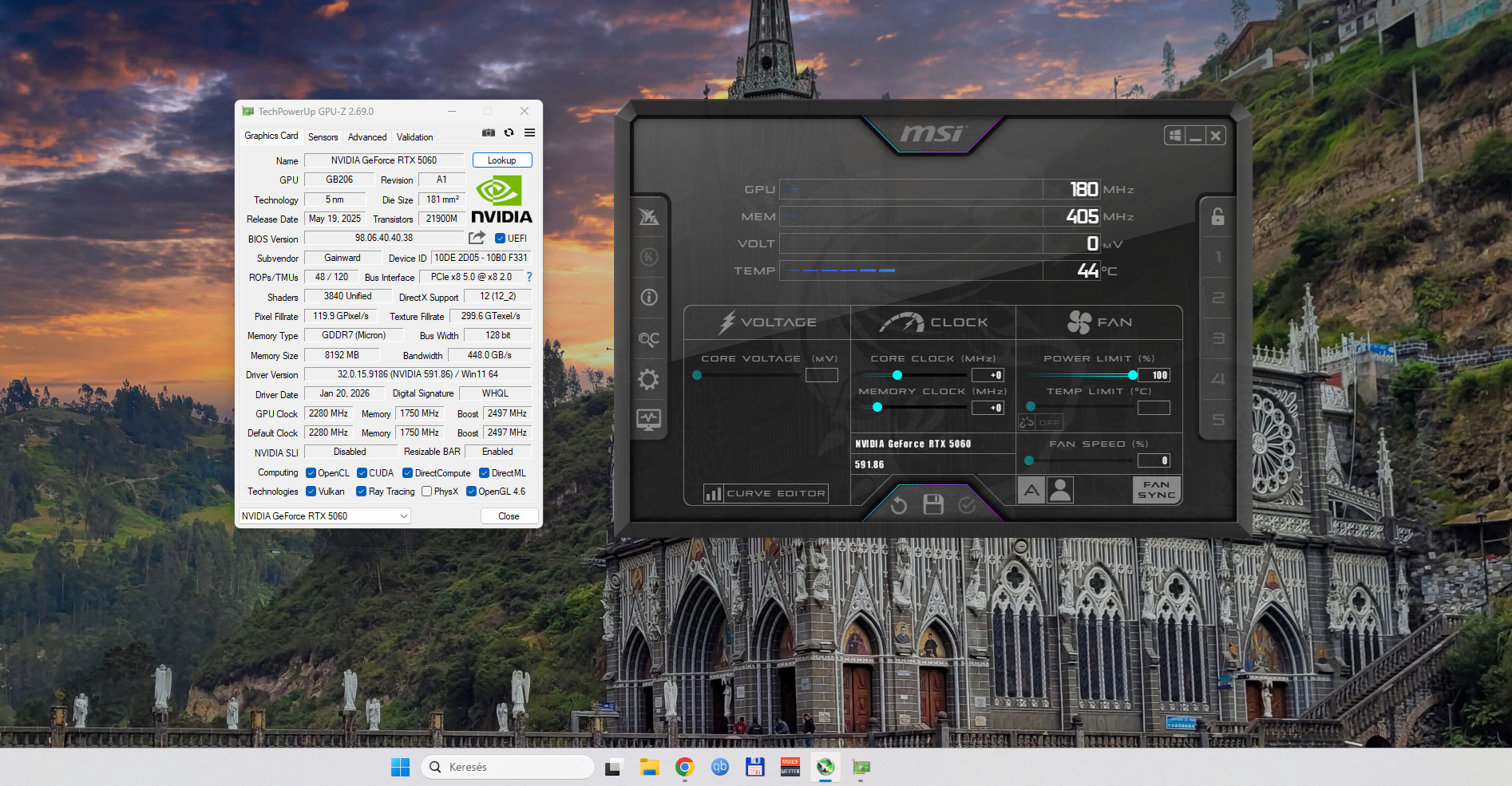This screenshot has width=1512, height=786.
Task: Open MSI Afterburner settings gear icon
Action: [648, 379]
